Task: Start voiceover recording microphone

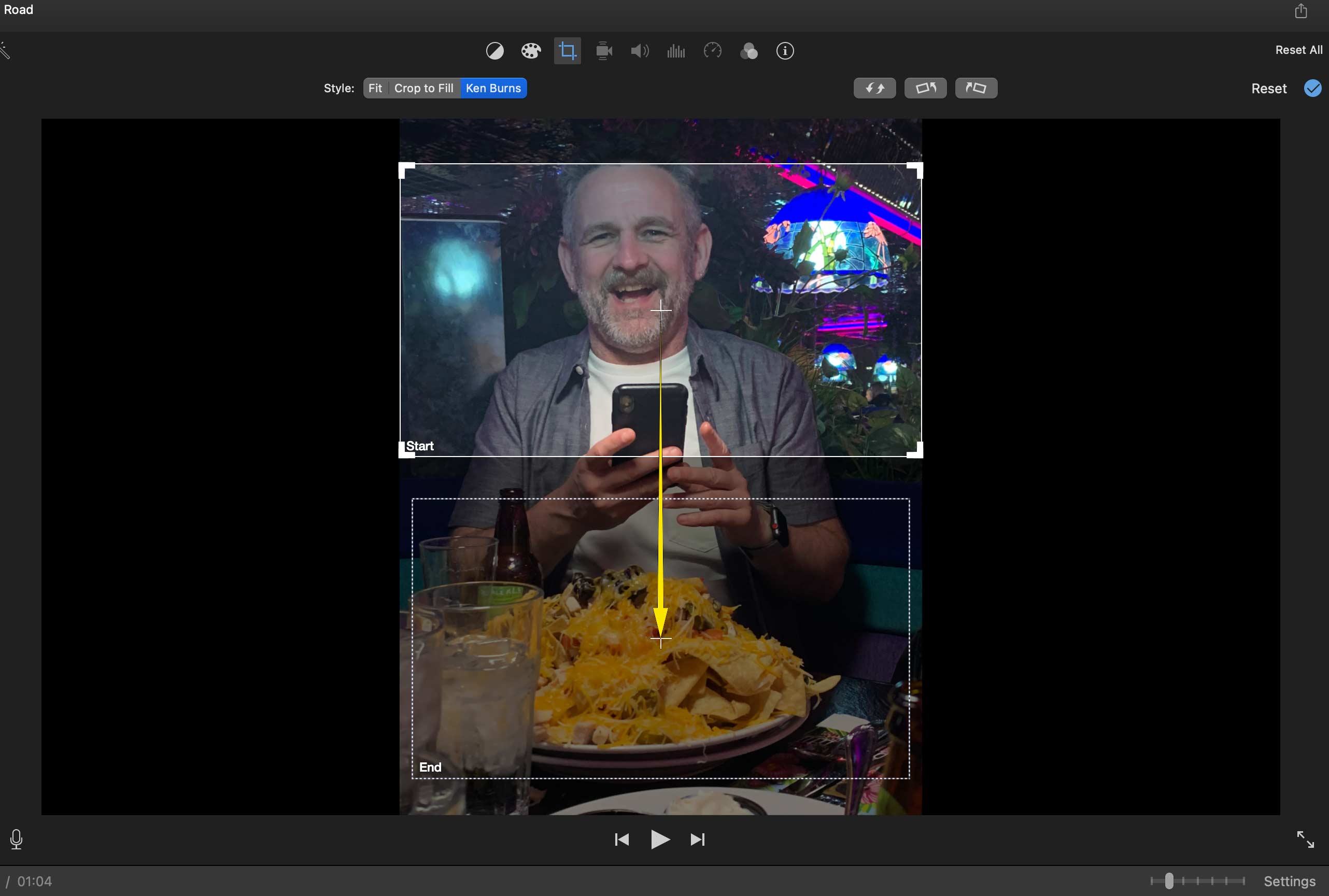Action: click(17, 840)
